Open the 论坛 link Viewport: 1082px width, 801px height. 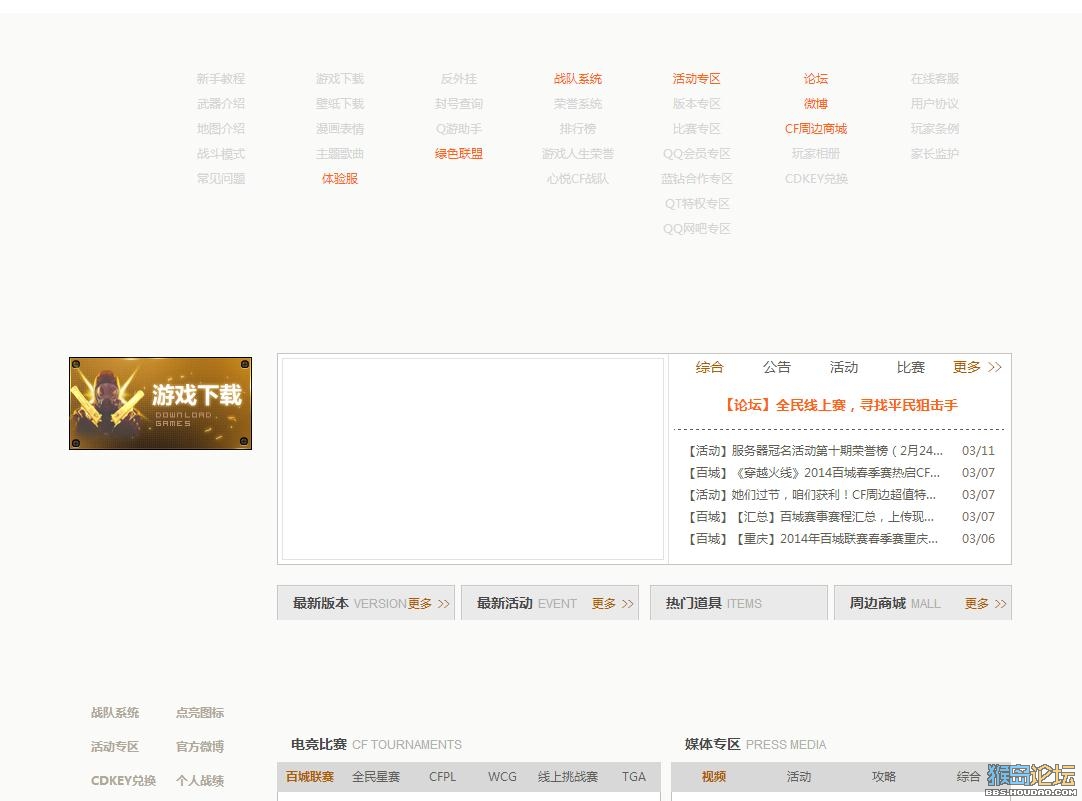point(816,79)
